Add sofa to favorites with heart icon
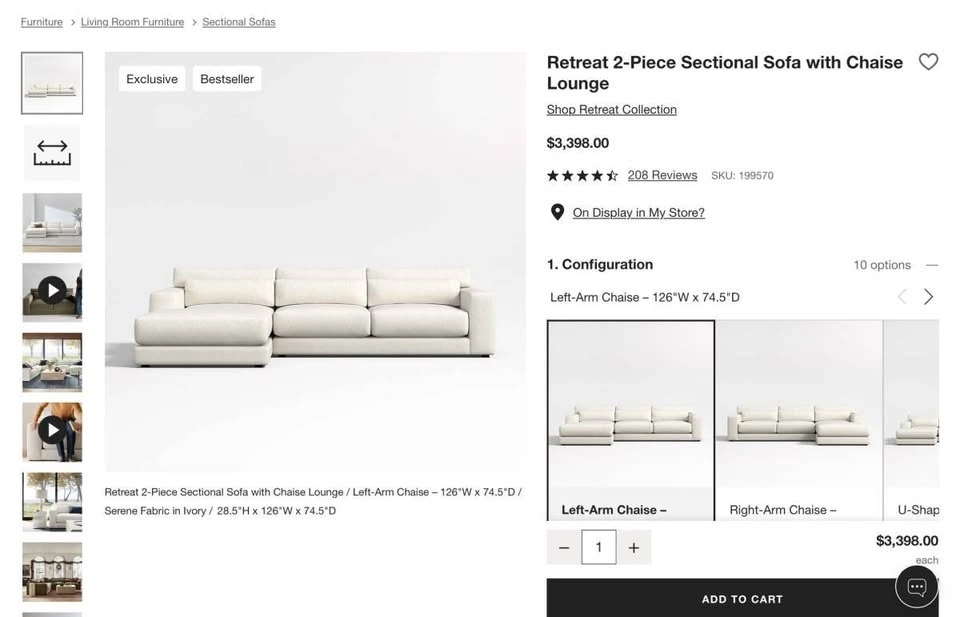960x617 pixels. point(928,62)
